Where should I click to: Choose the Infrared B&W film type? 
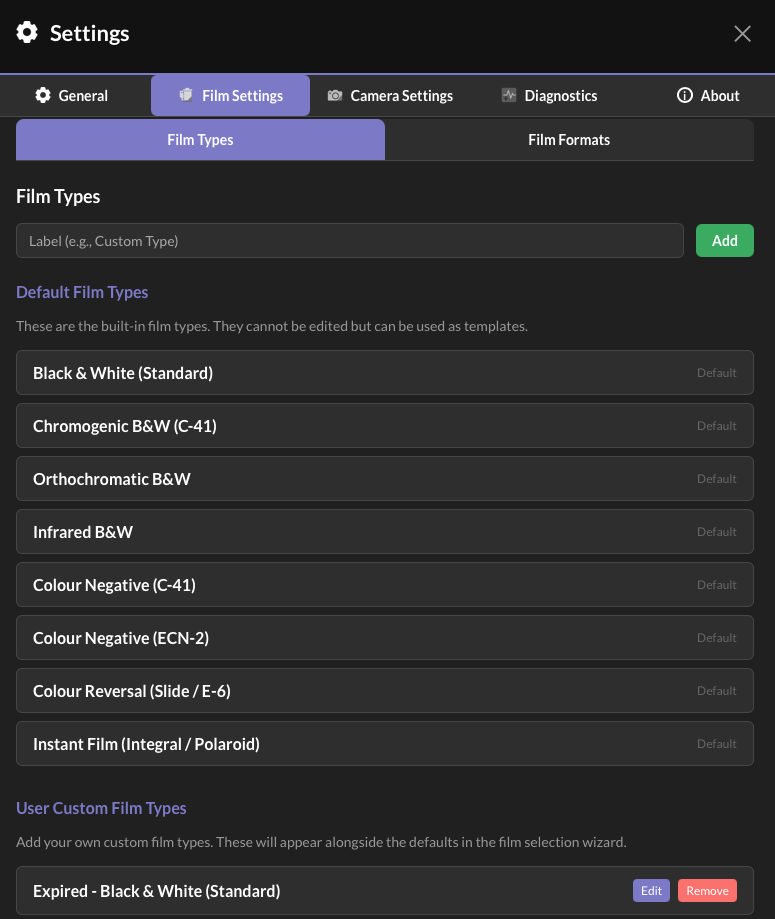point(384,532)
